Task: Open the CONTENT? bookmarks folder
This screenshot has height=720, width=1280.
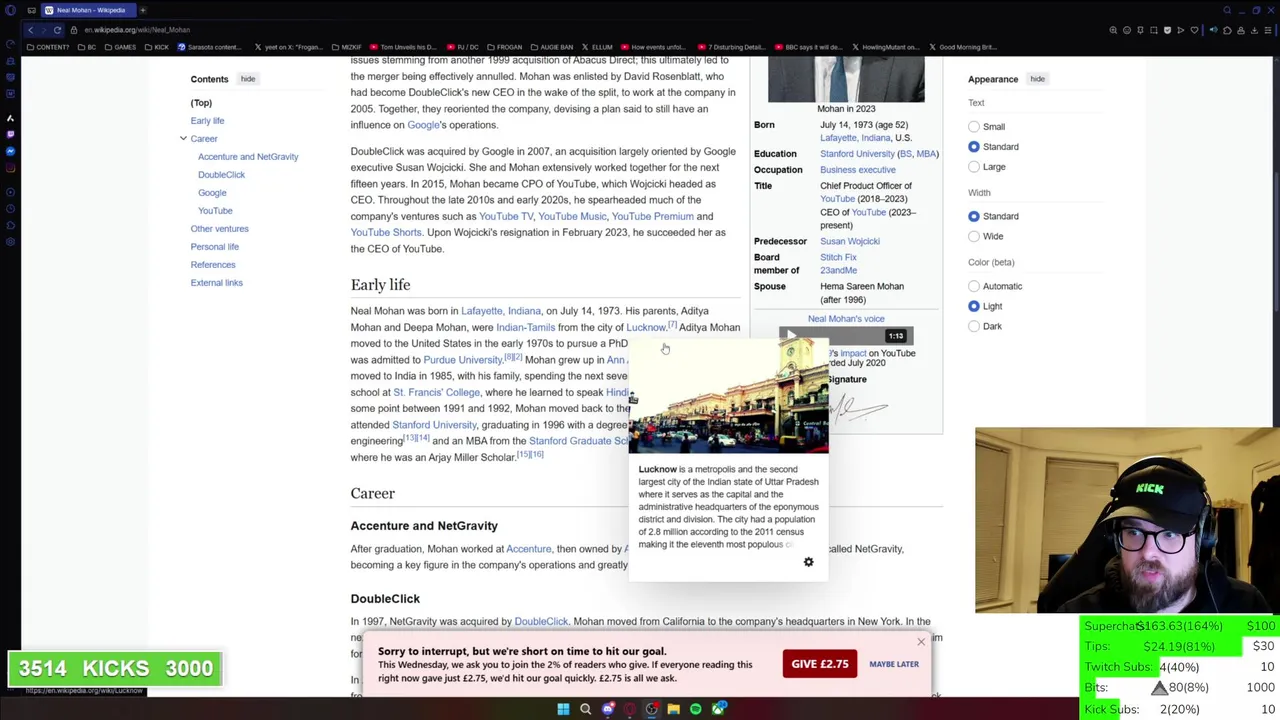Action: tap(49, 47)
